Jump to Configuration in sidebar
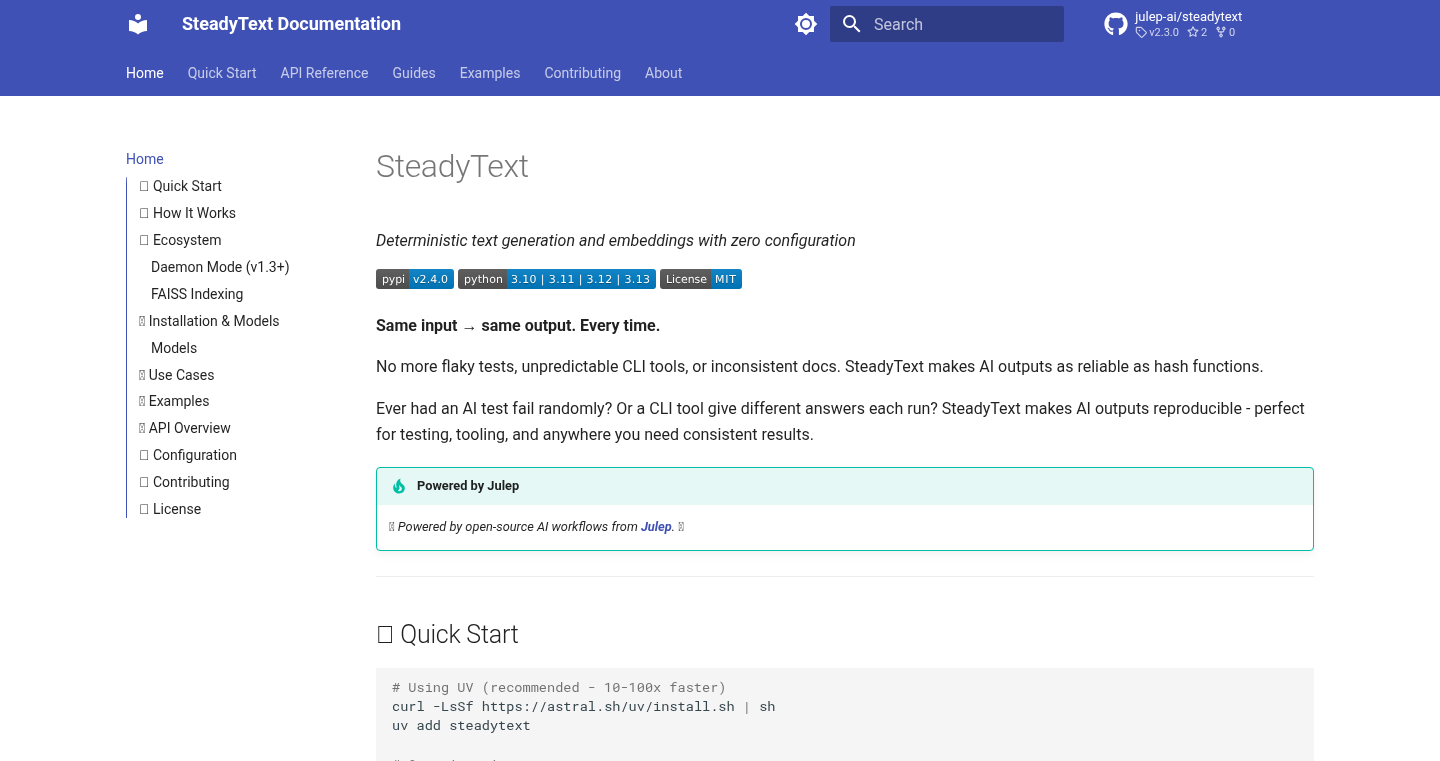 click(188, 455)
